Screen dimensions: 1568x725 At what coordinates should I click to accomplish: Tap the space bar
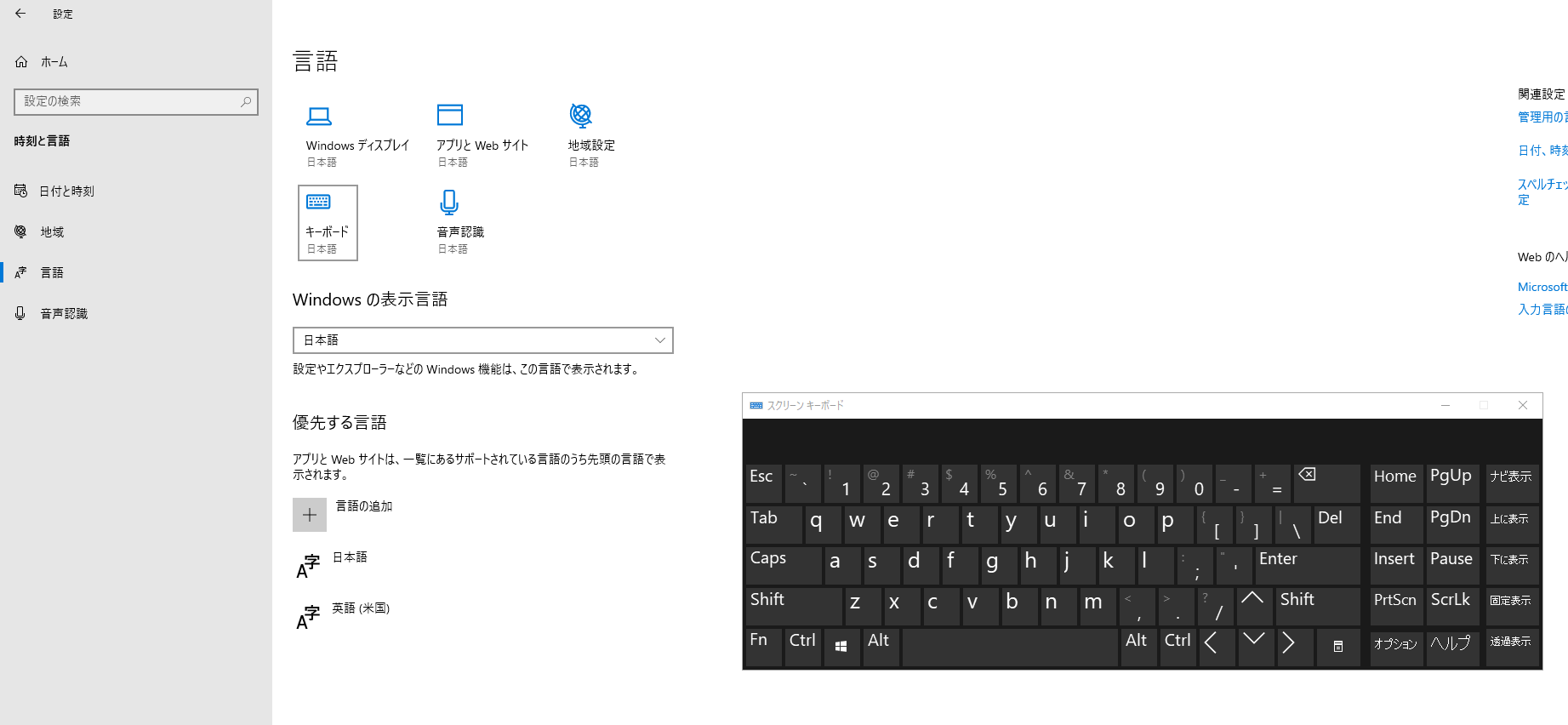pos(1010,648)
